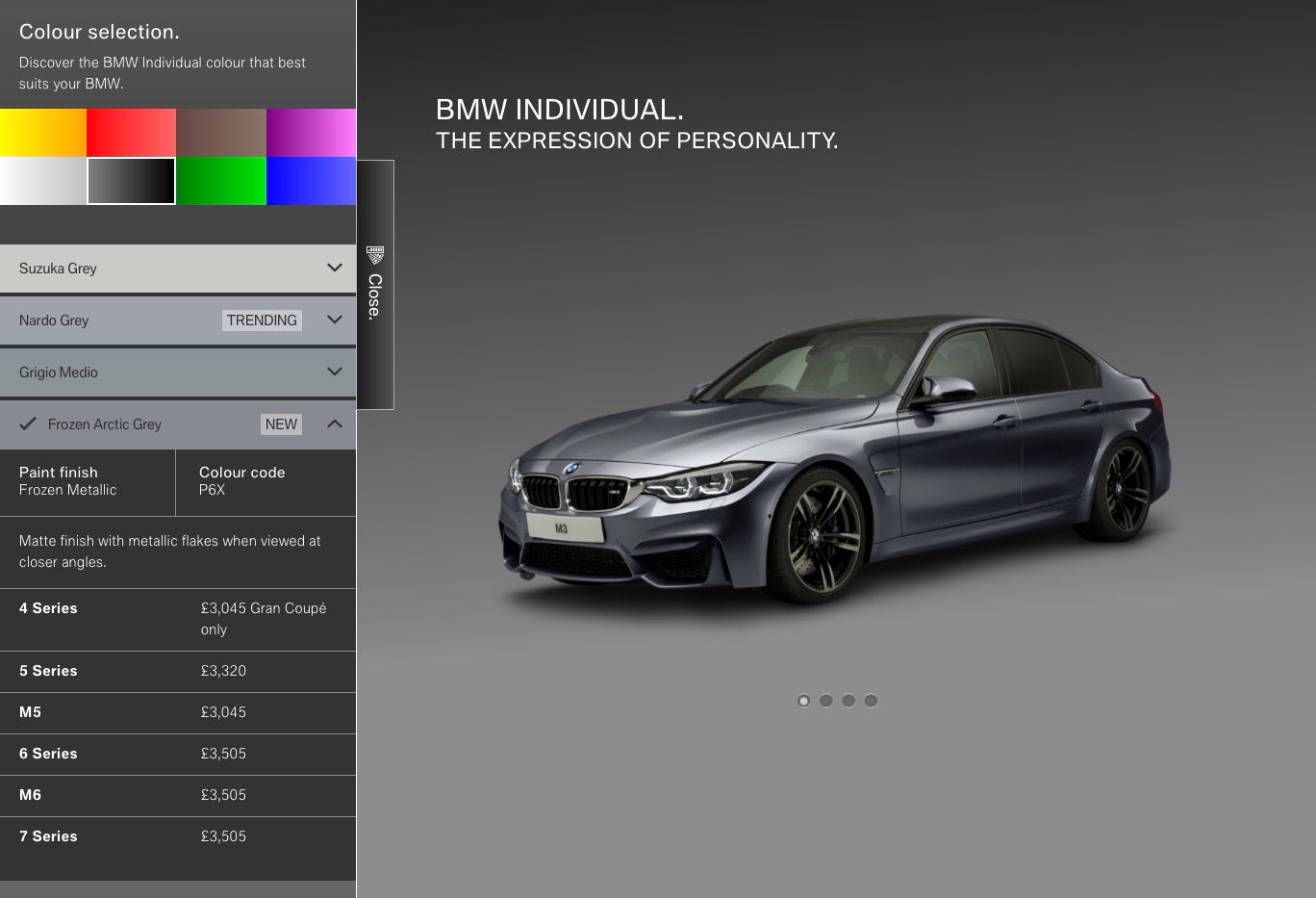Image resolution: width=1316 pixels, height=898 pixels.
Task: Click the £3,320 price
Action: point(223,671)
